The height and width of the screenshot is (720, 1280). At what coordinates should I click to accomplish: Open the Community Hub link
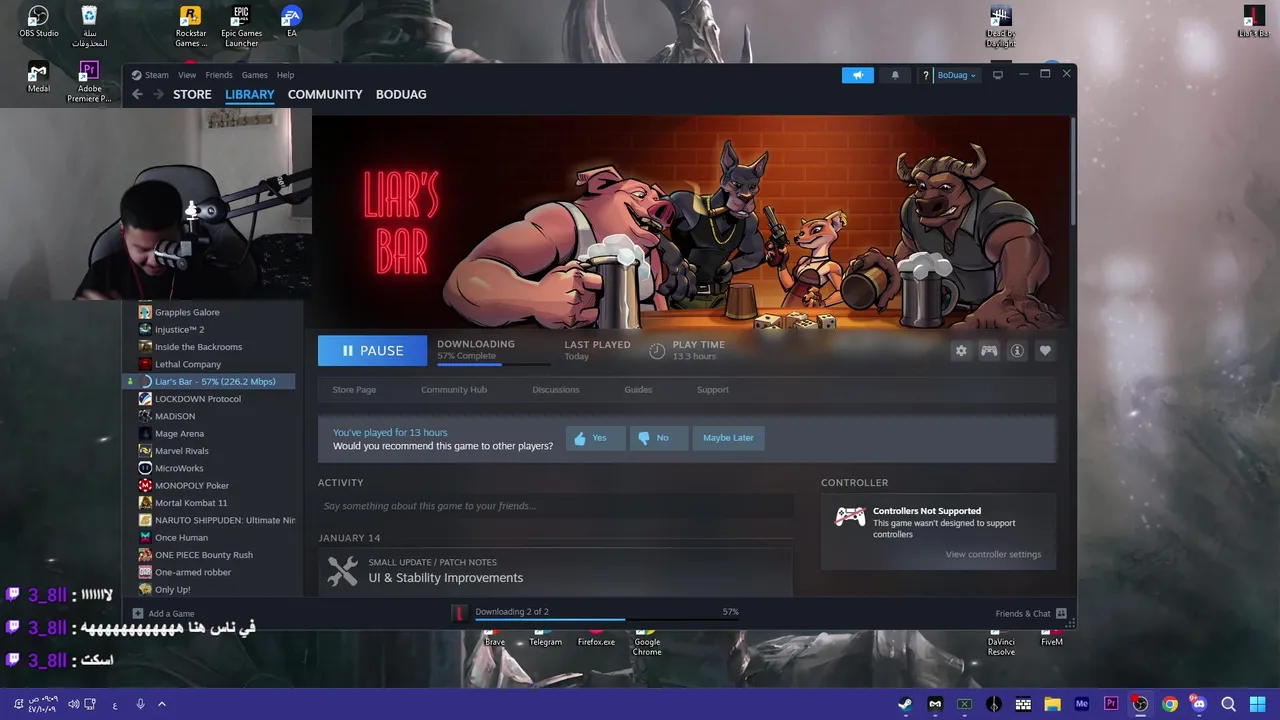(454, 390)
